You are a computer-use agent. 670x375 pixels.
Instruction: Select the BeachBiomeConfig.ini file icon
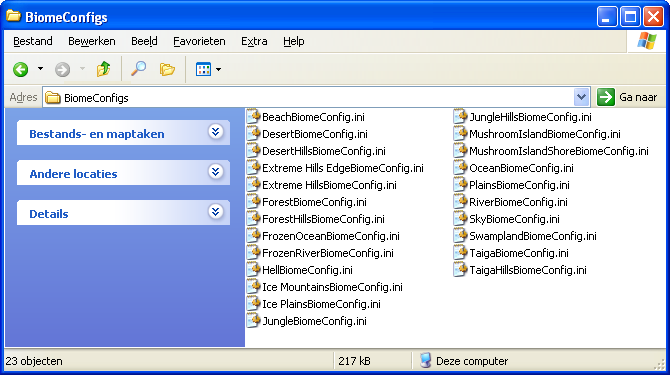(253, 117)
